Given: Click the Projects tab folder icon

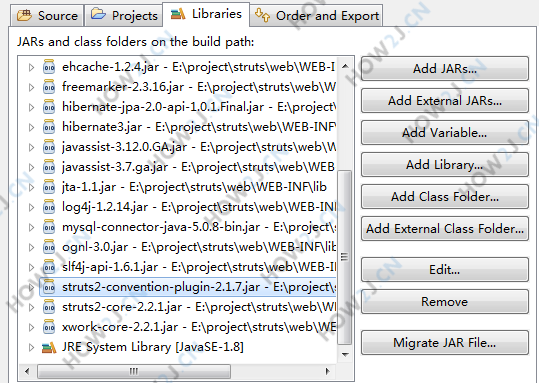Looking at the screenshot, I should [x=98, y=14].
